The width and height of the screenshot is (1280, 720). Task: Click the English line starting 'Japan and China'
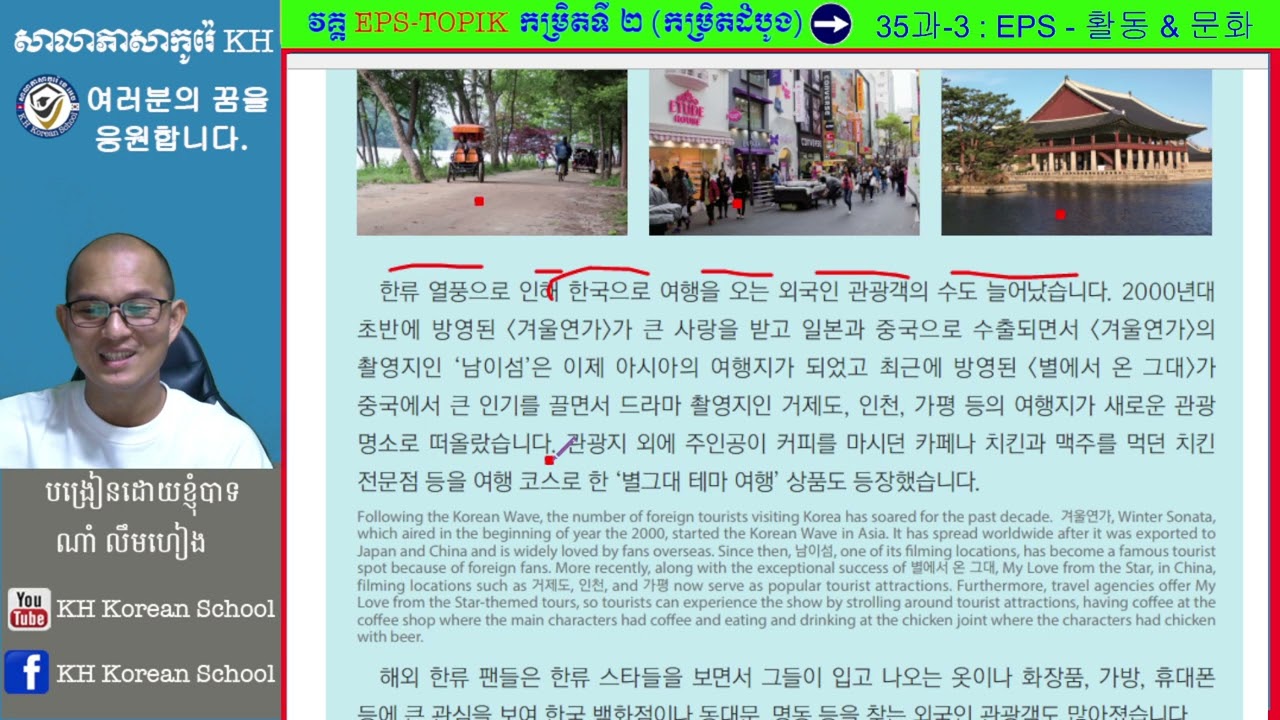pos(786,551)
